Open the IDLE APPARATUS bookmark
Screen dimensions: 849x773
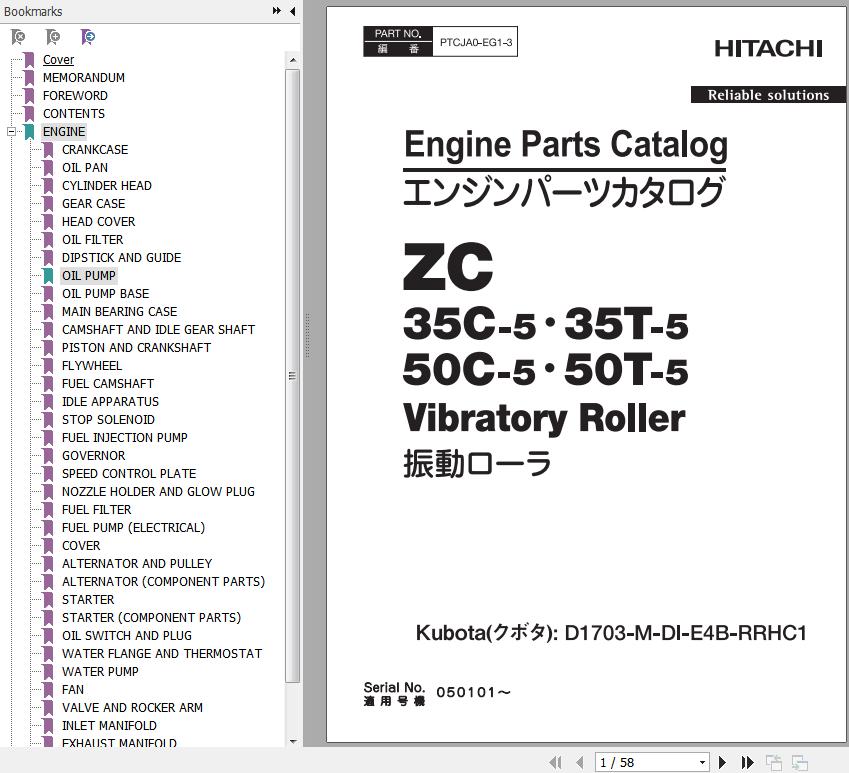click(110, 402)
